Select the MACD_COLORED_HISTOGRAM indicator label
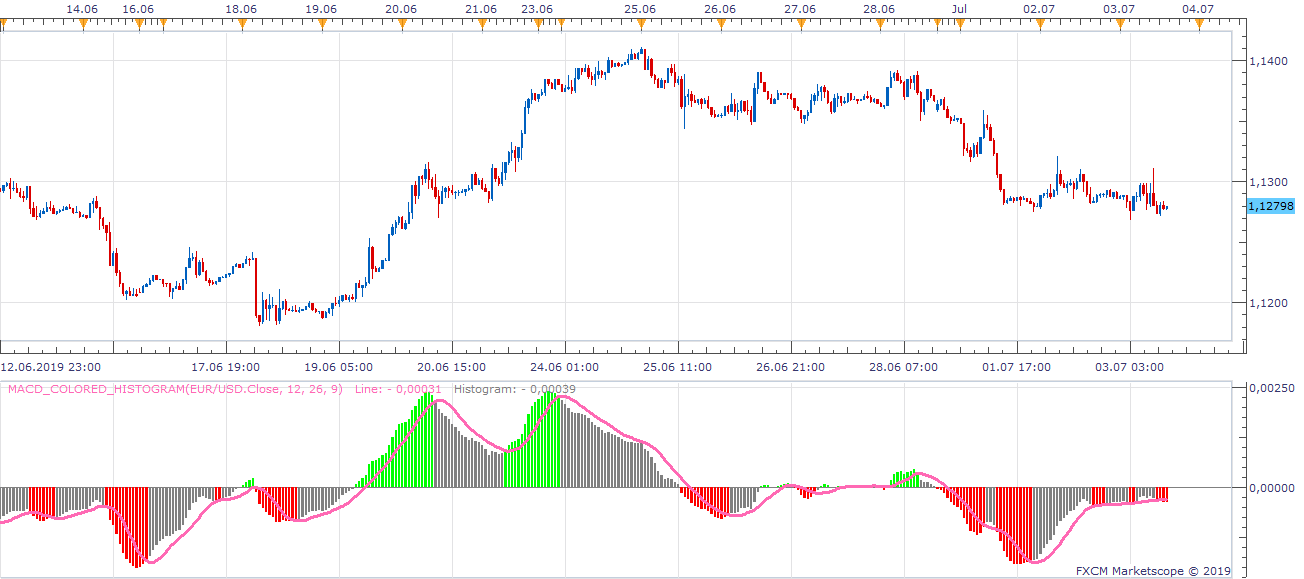 [175, 389]
